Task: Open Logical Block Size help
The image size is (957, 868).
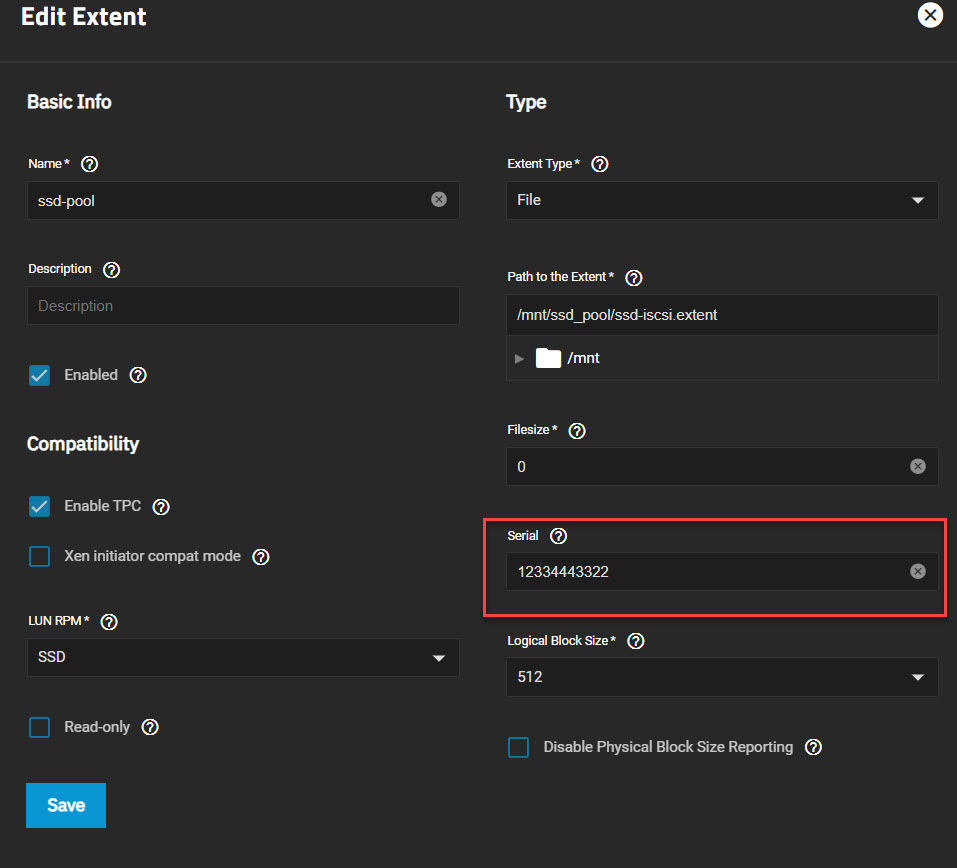Action: (x=636, y=641)
